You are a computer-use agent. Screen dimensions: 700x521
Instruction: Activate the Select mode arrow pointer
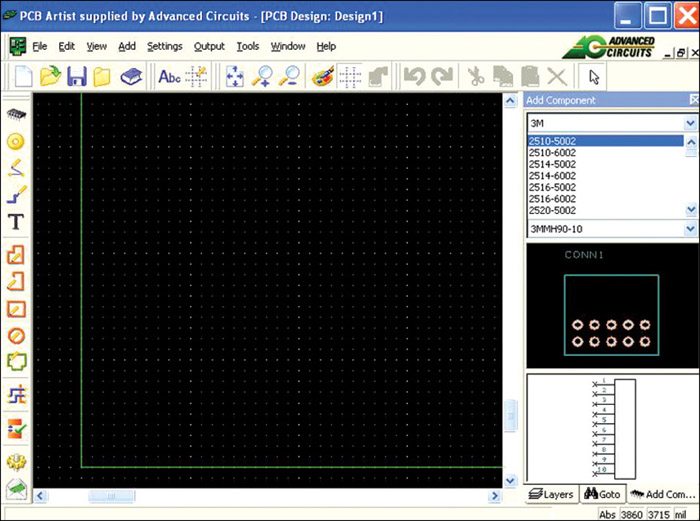(x=593, y=76)
